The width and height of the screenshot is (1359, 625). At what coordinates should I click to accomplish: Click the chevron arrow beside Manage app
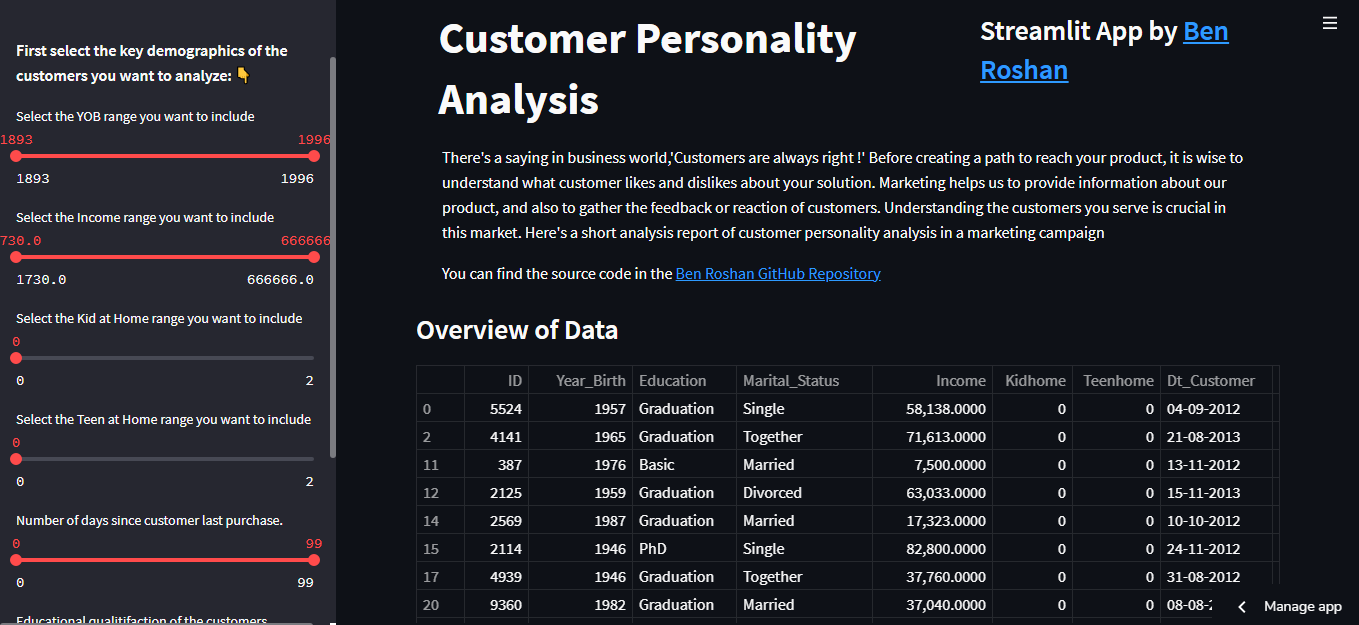tap(1242, 606)
